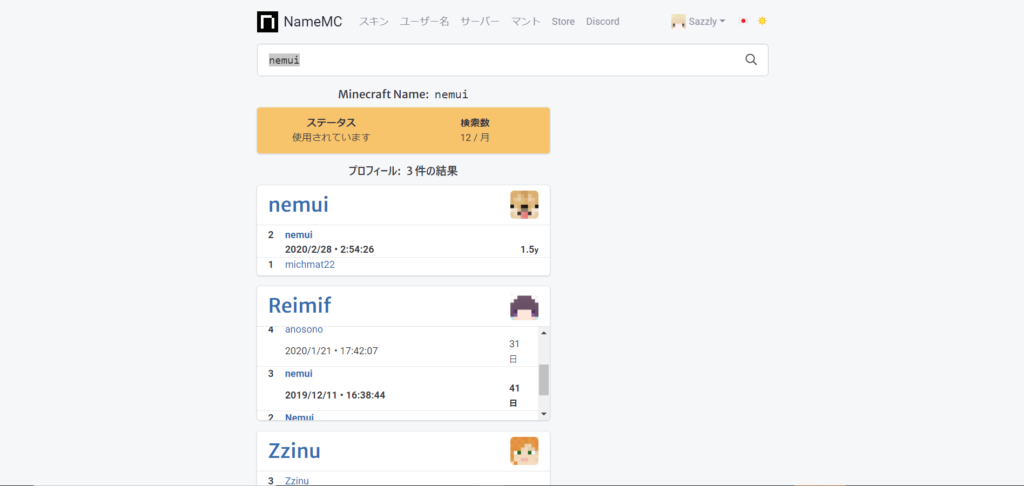Image resolution: width=1024 pixels, height=486 pixels.
Task: Click nemui profile's dog skin head
Action: 524,204
